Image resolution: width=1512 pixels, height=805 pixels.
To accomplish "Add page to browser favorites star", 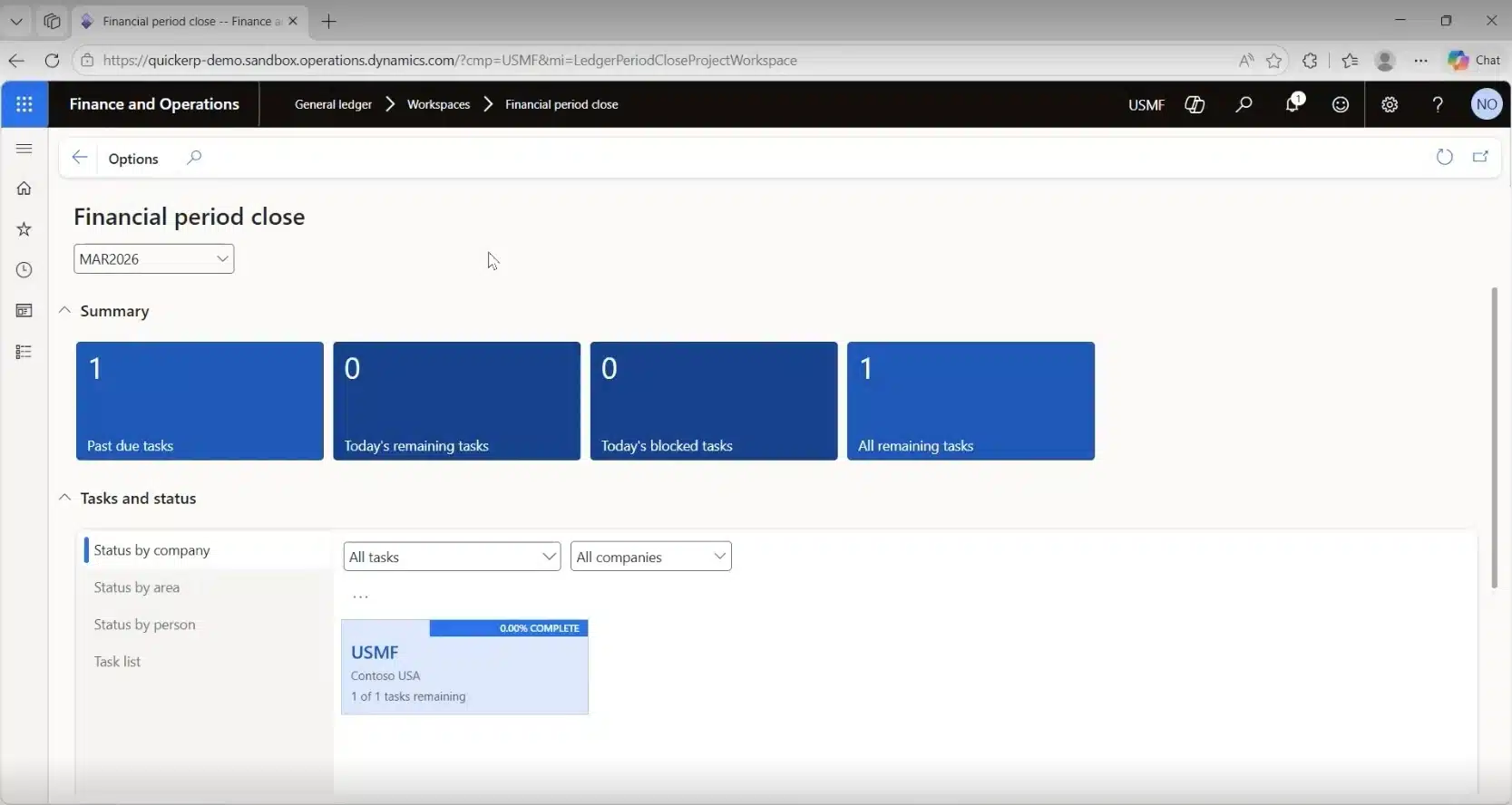I will pos(1274,60).
